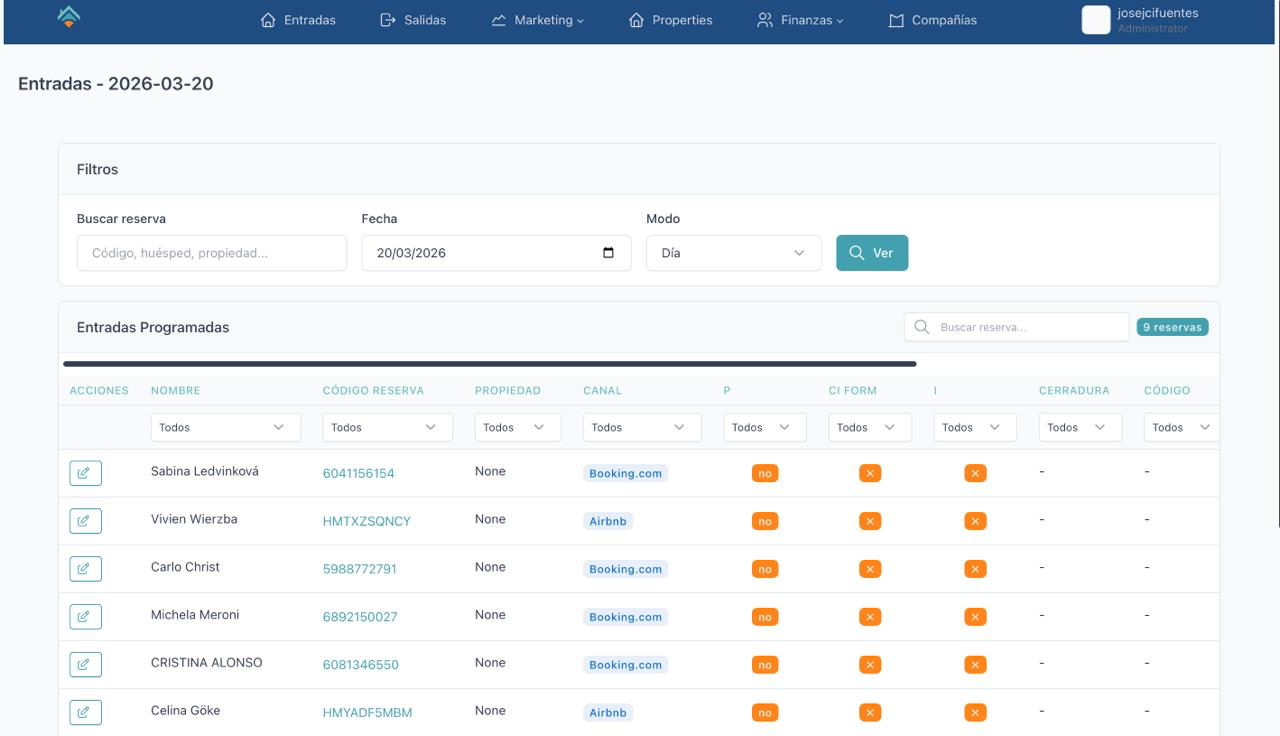Expand the Finanzas menu
The width and height of the screenshot is (1280, 736).
tap(800, 20)
